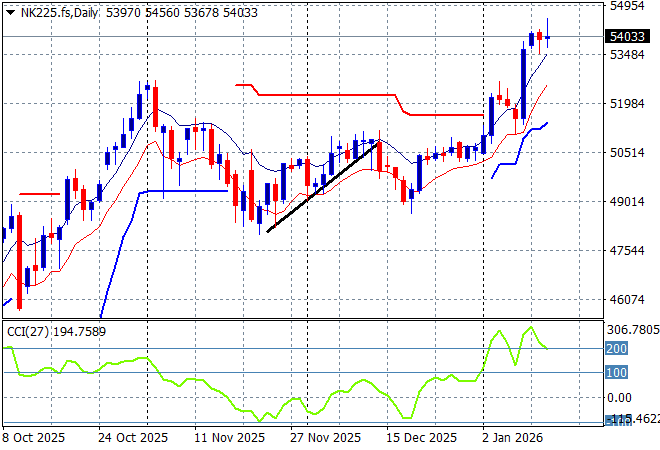The image size is (660, 450).
Task: Select the green CCI indicator line
Action: 200,386
